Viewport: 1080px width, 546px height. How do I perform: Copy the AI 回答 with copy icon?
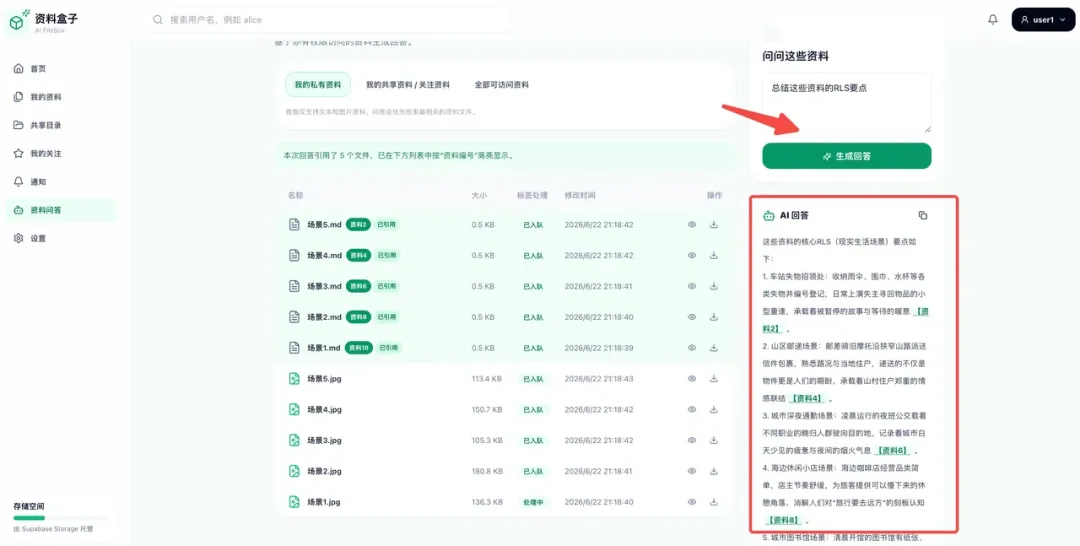click(923, 216)
